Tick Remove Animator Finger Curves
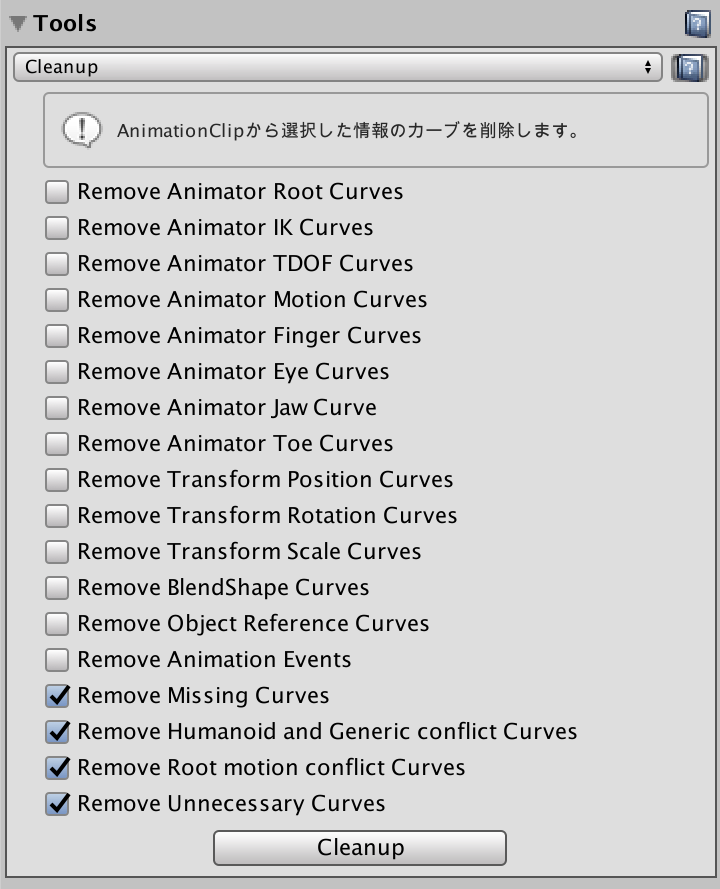Screen dimensions: 720x889 (x=58, y=336)
